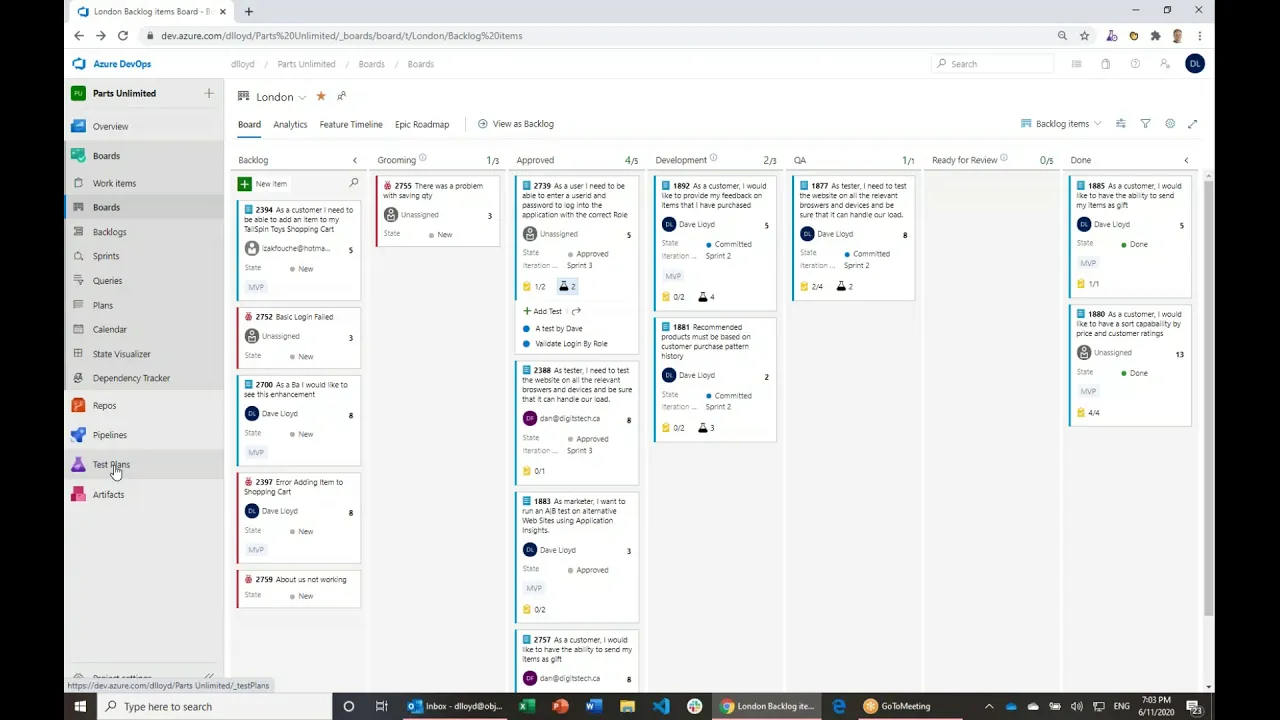Open view options sliders icon
The height and width of the screenshot is (720, 1280).
(x=1121, y=124)
